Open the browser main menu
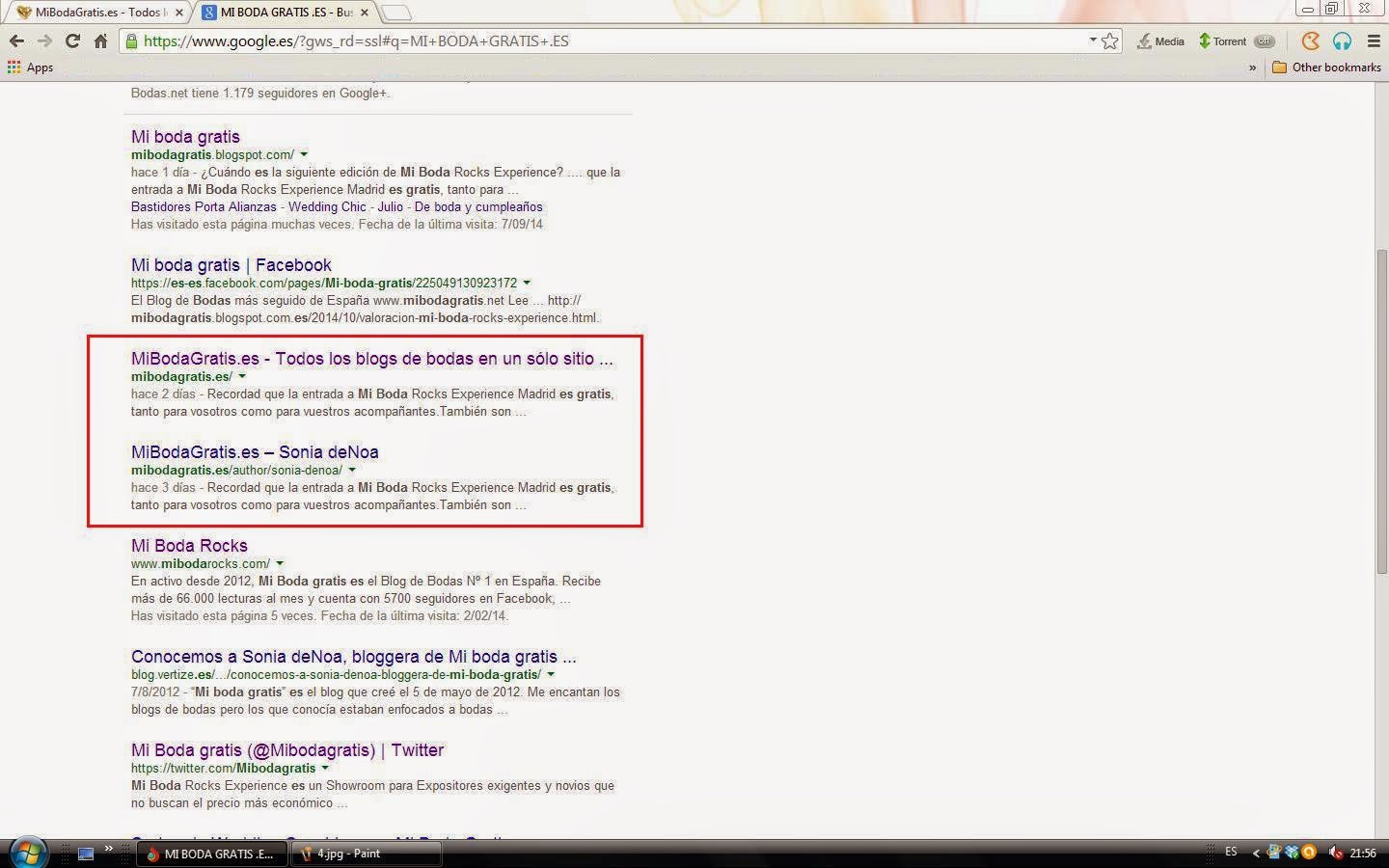 click(x=1374, y=41)
